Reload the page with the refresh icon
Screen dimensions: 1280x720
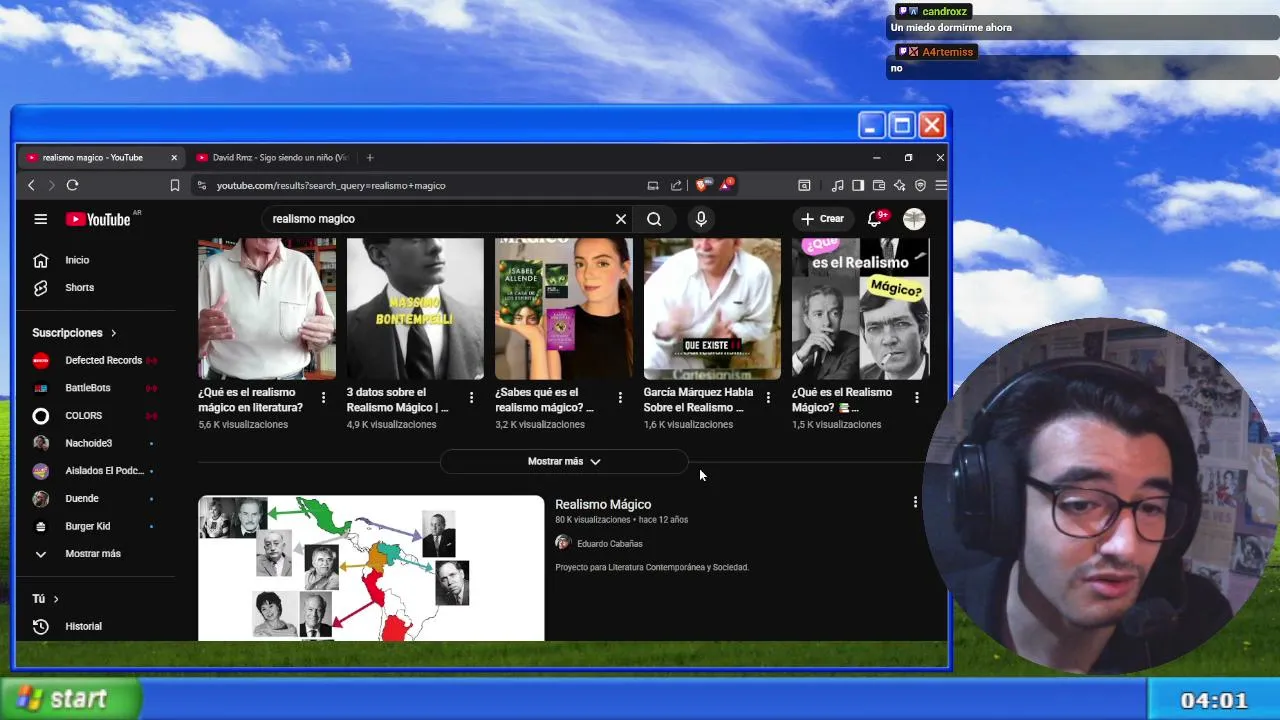click(x=72, y=185)
